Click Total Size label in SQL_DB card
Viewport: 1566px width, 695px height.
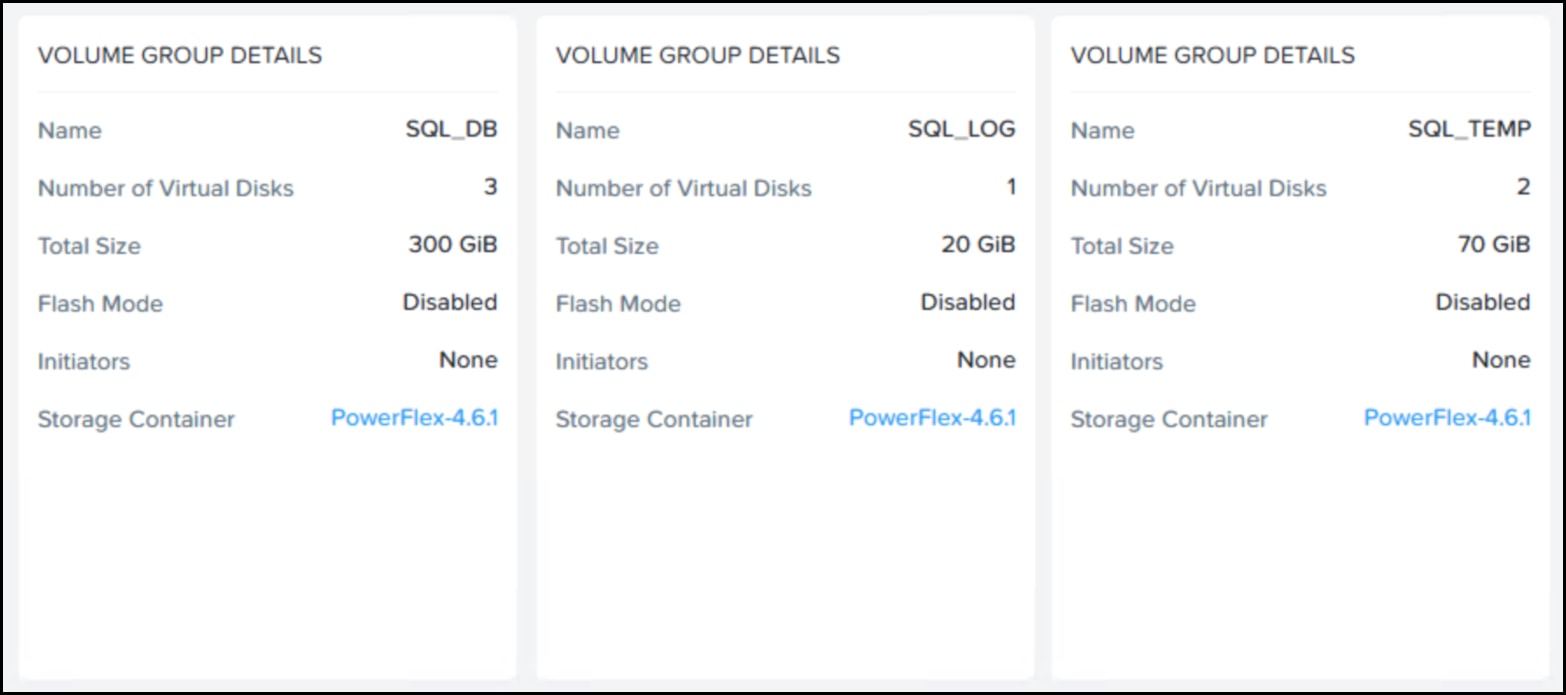coord(89,246)
